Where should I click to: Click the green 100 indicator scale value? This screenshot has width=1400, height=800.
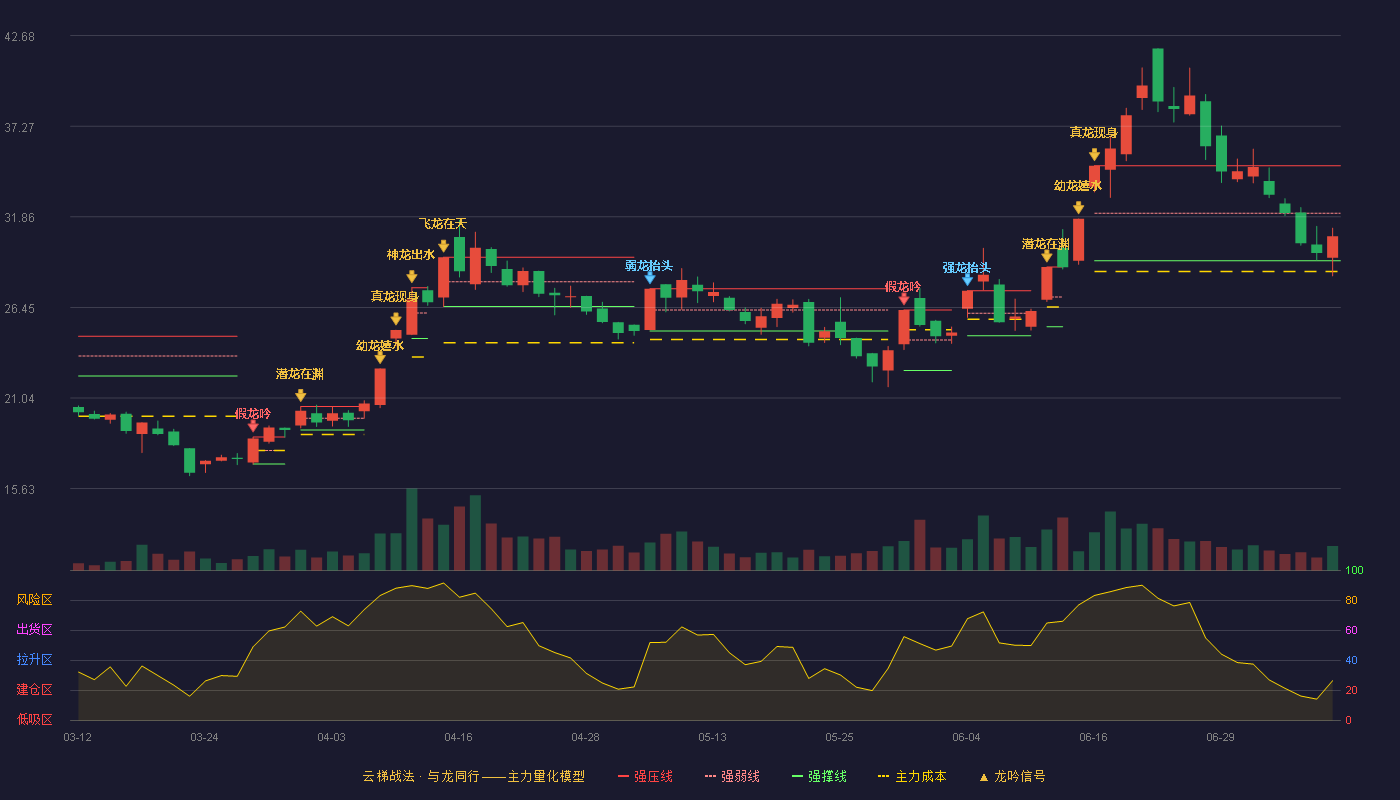(1354, 571)
